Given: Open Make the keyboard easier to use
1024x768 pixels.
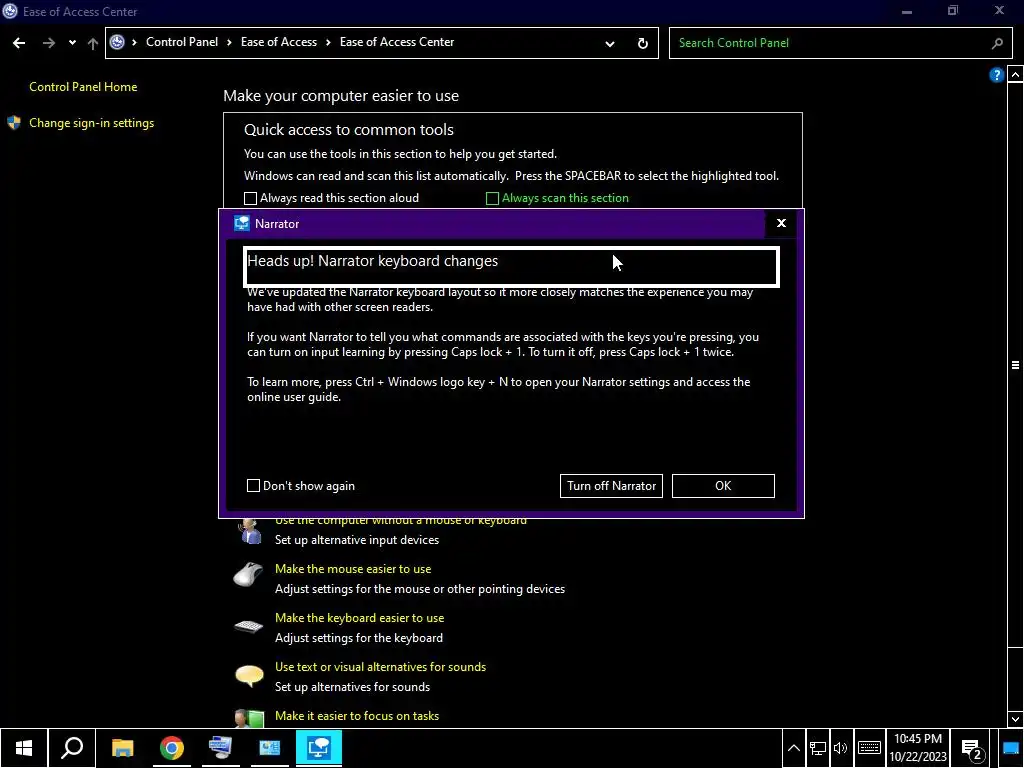Looking at the screenshot, I should 359,618.
